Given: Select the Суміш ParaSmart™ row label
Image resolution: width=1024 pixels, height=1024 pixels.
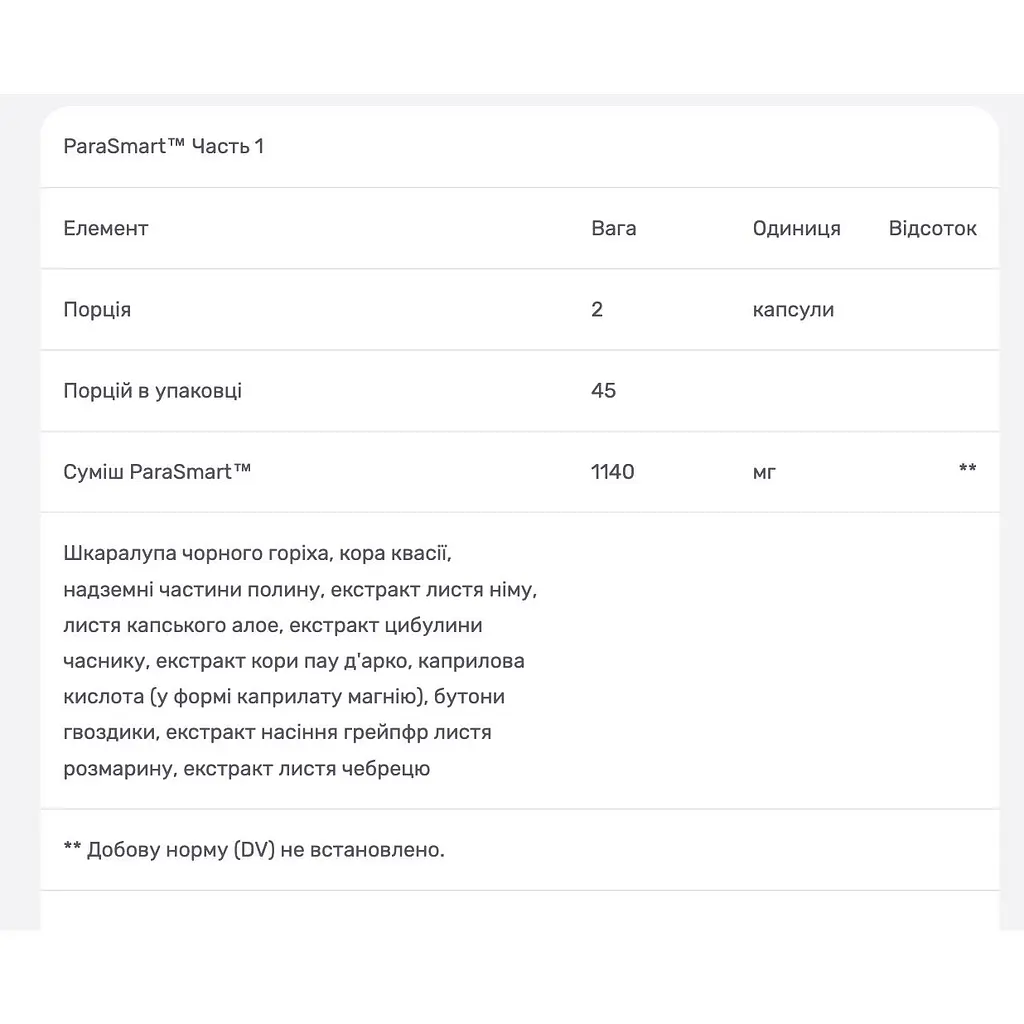Looking at the screenshot, I should [157, 472].
